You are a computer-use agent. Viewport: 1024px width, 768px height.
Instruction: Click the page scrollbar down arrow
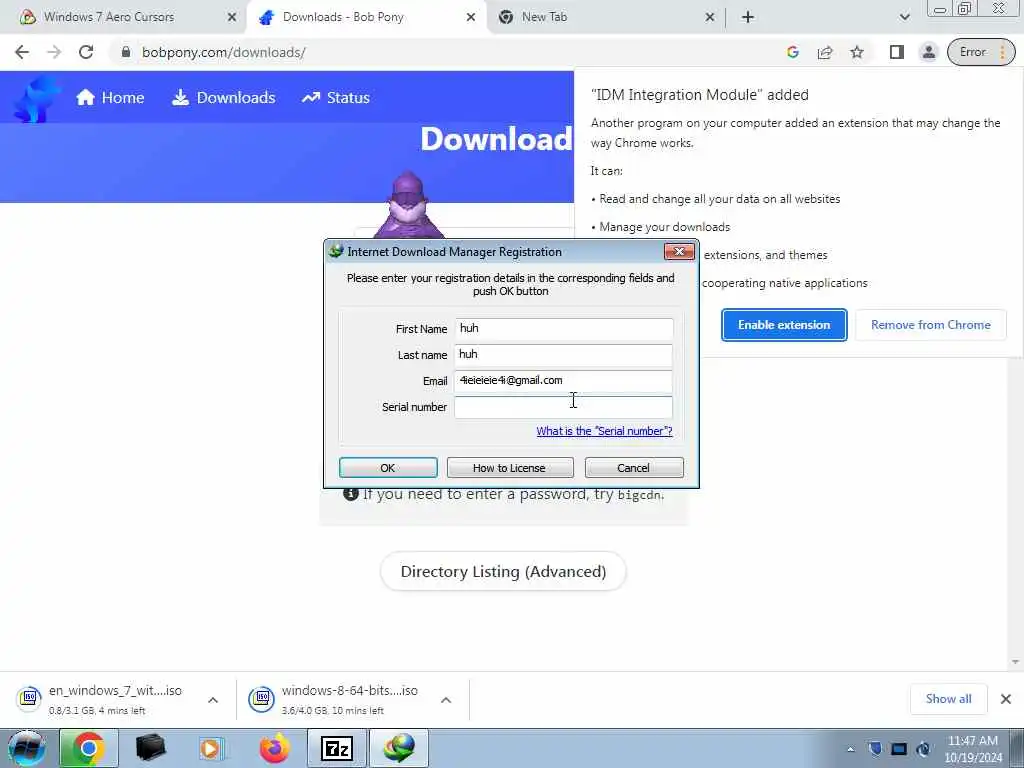click(x=1016, y=662)
